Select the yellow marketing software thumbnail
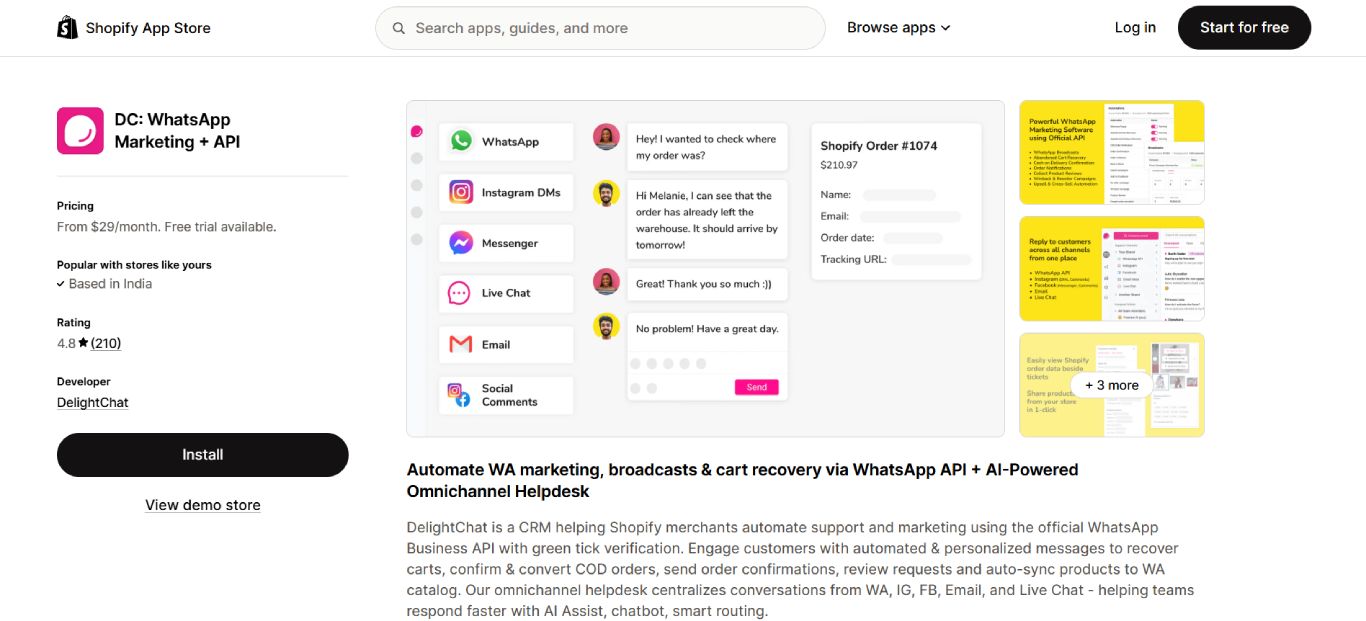Viewport: 1366px width, 621px height. pos(1111,152)
